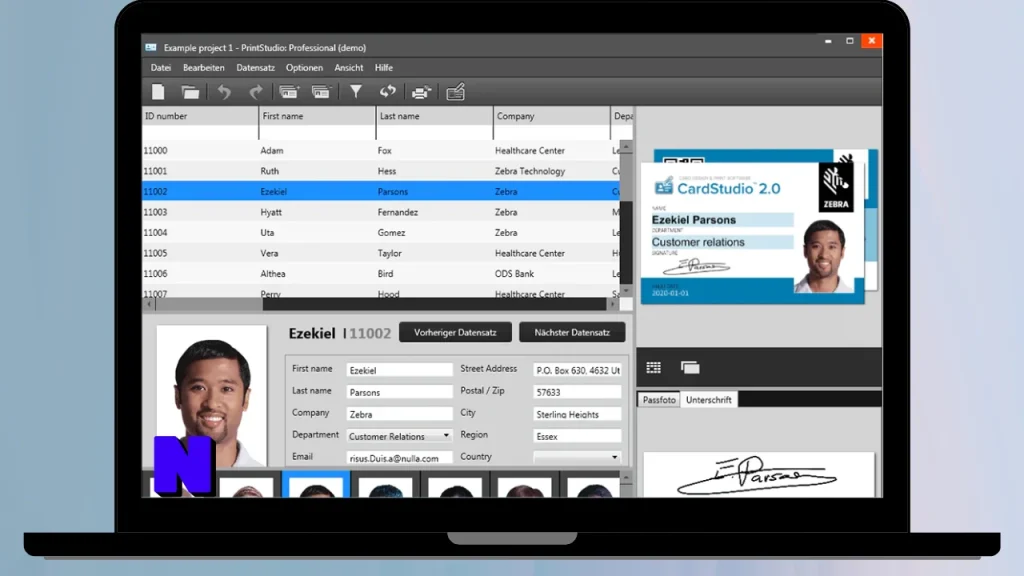This screenshot has height=576, width=1024.
Task: Click the Postal / Zip field 57633
Action: [x=577, y=392]
